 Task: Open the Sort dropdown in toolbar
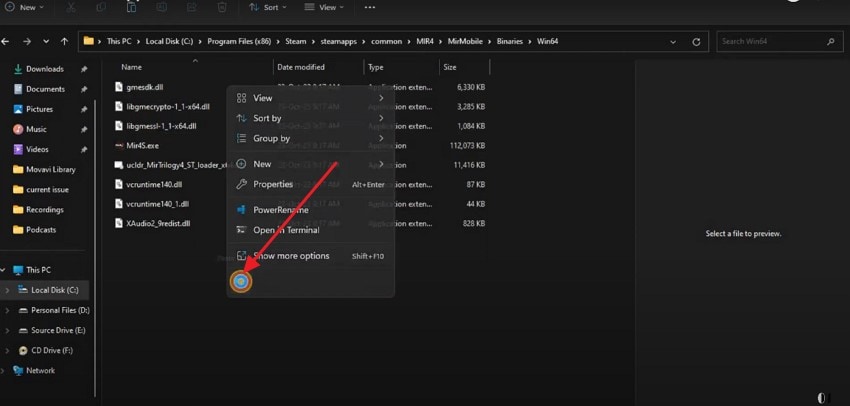click(268, 7)
